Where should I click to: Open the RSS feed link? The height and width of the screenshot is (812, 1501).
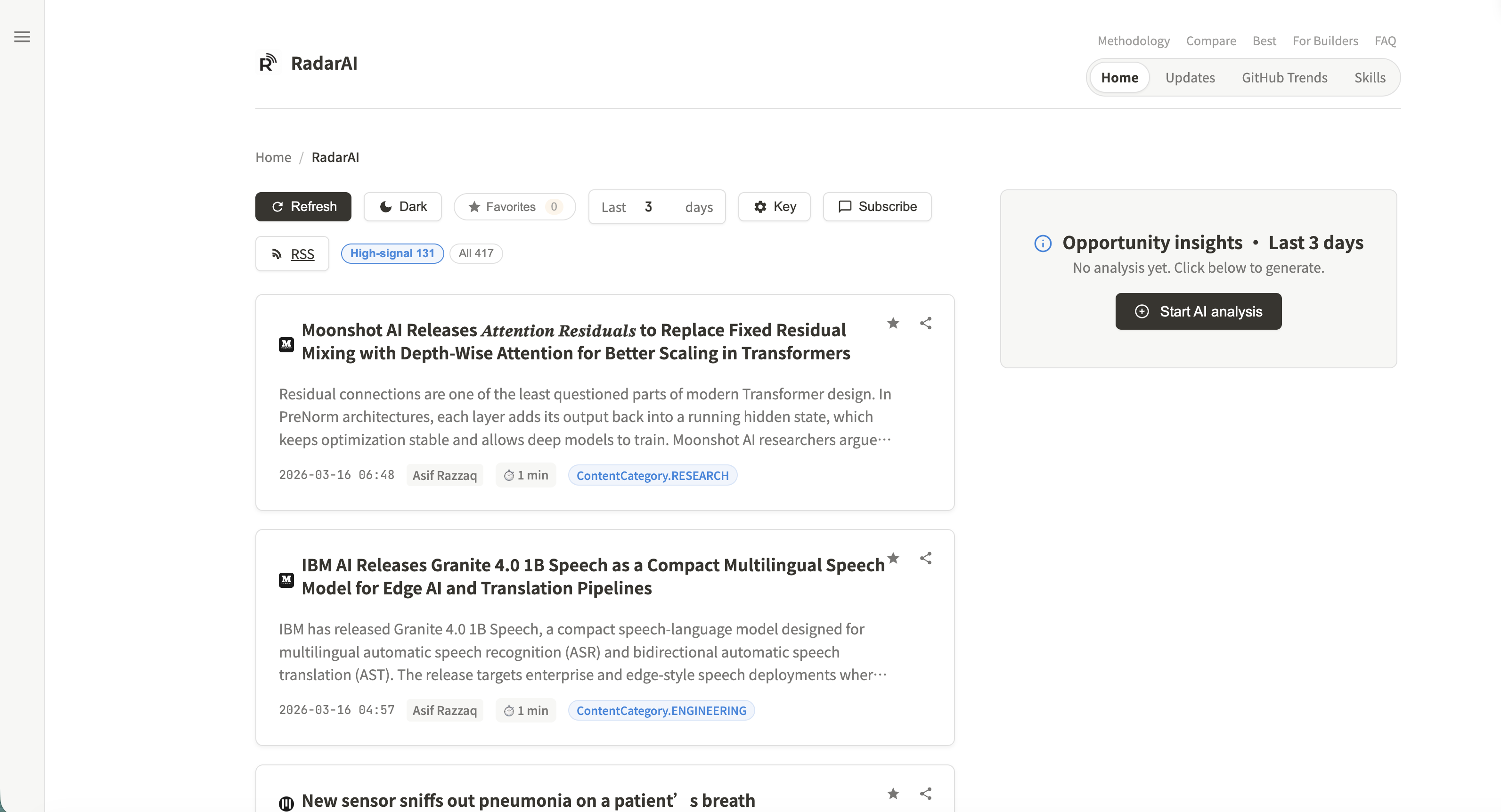(293, 254)
